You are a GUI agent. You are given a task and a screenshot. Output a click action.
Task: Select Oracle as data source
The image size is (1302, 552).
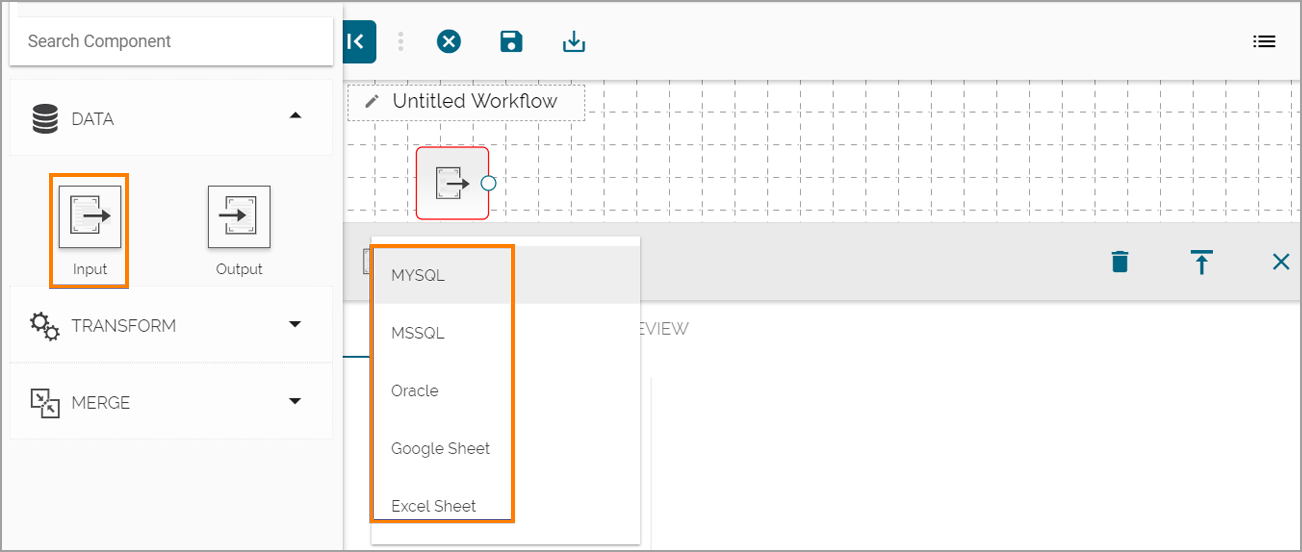415,391
